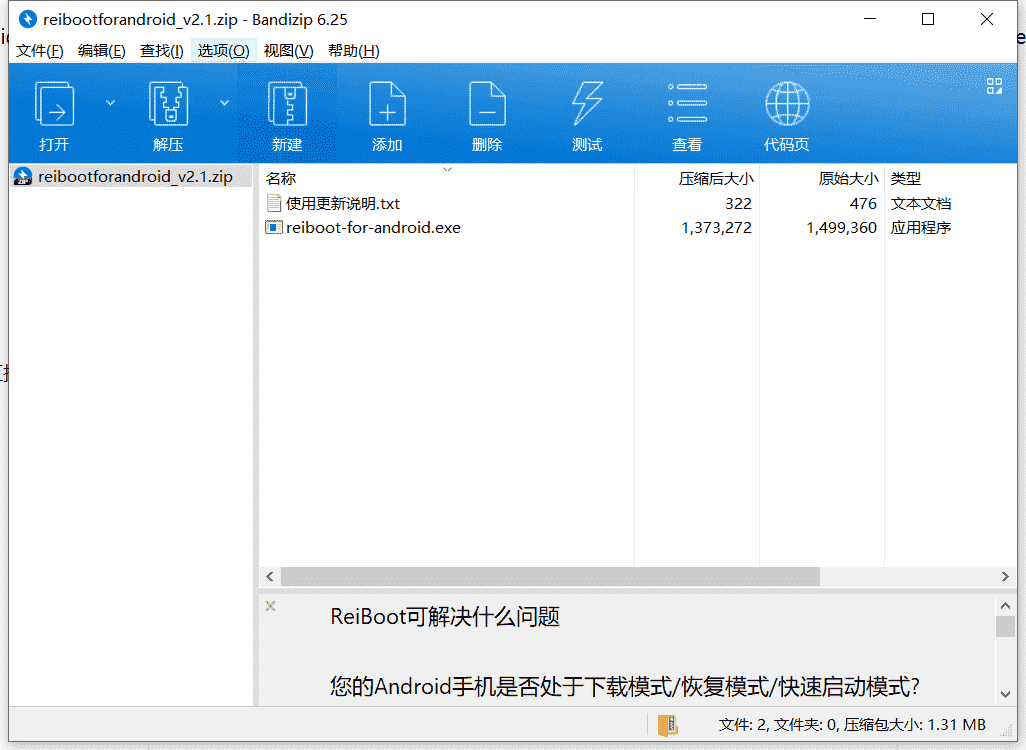Screen dimensions: 1026x750
Task: Expand the 打开 dropdown arrow
Action: click(x=111, y=103)
